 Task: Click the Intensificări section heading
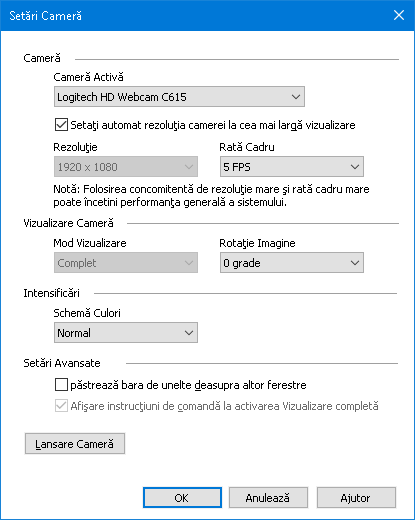51,293
